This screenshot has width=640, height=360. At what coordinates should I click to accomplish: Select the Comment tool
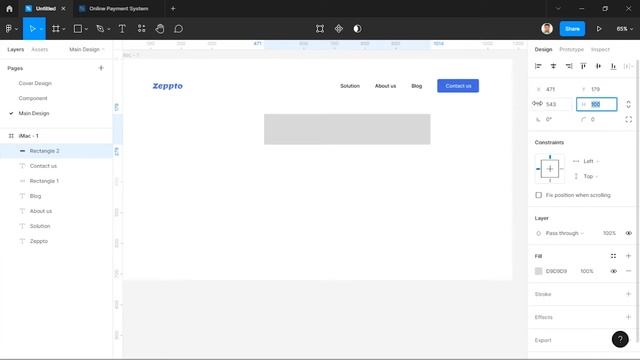[178, 29]
